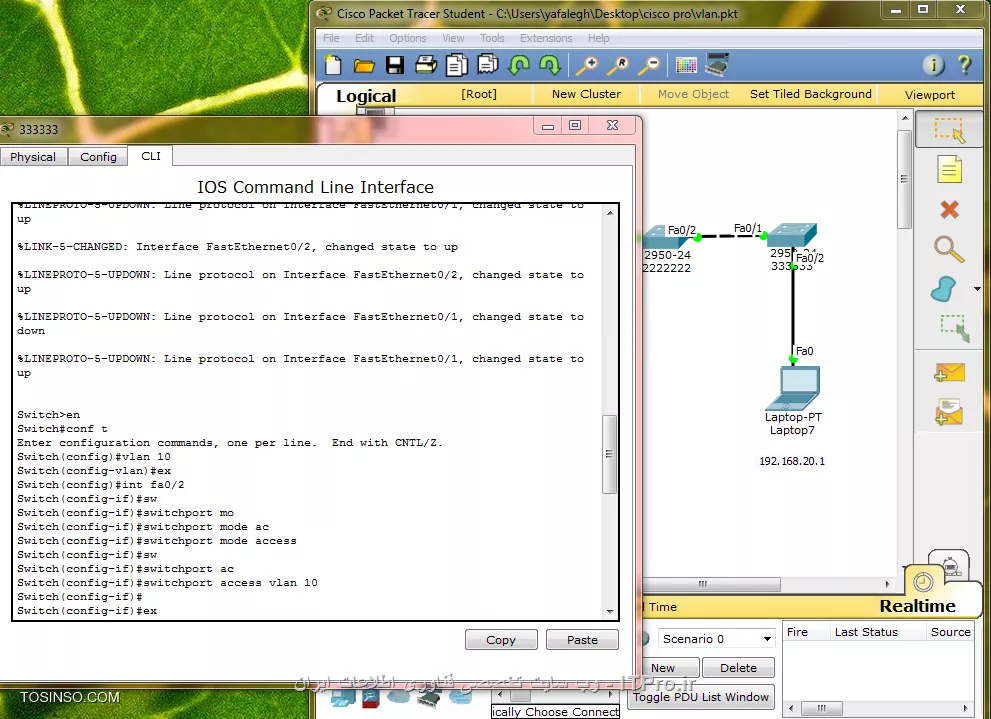Click New Cluster in the yellow bar
This screenshot has height=719, width=991.
(x=586, y=94)
